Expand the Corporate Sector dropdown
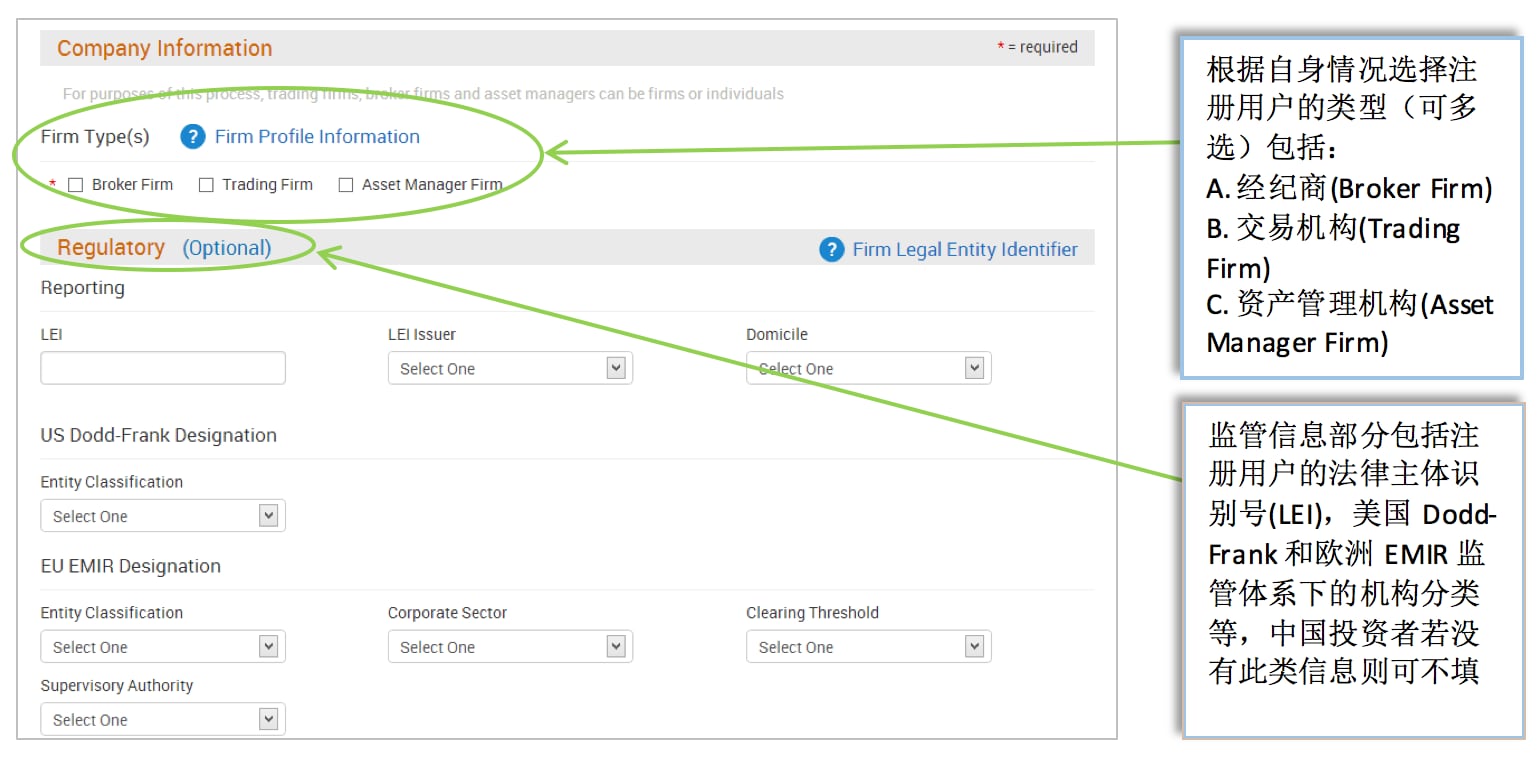The height and width of the screenshot is (764, 1538). click(510, 647)
